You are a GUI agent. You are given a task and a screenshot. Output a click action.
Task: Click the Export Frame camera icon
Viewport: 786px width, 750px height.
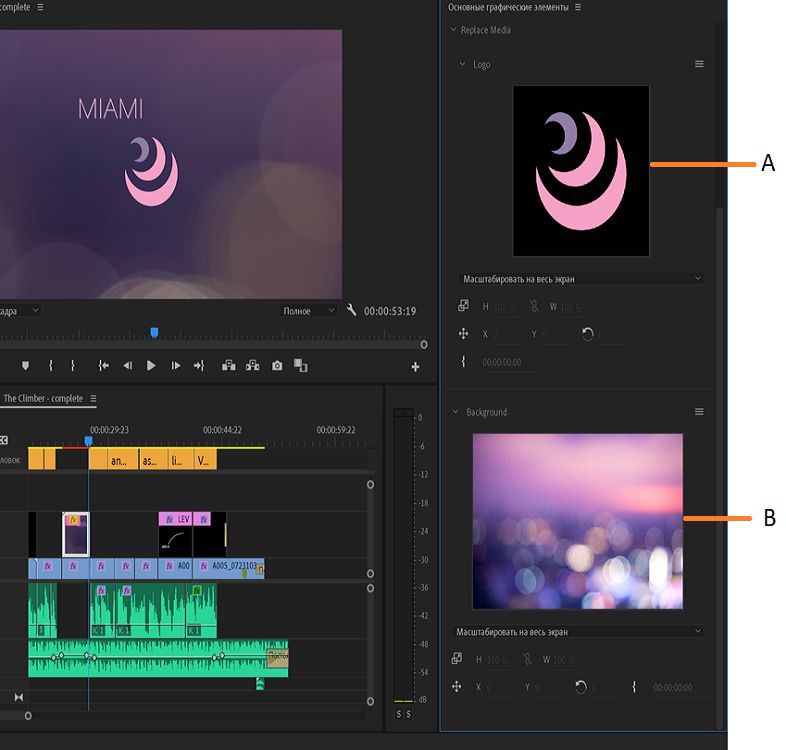[277, 366]
